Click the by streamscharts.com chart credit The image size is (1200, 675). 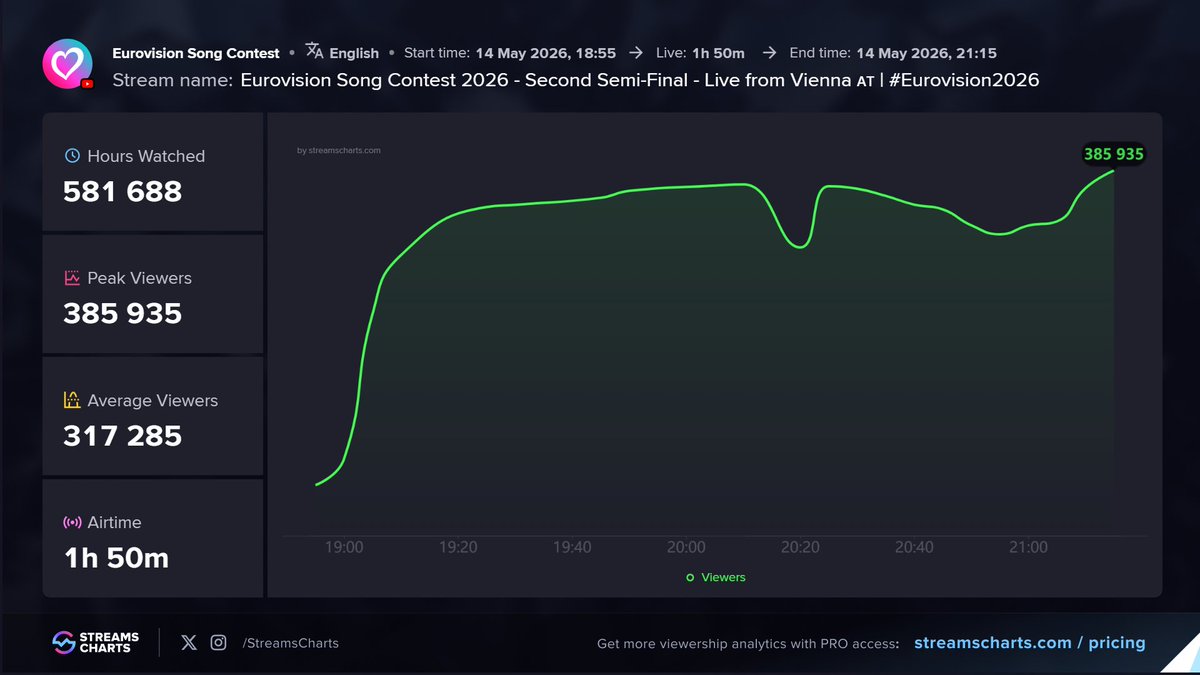(339, 151)
